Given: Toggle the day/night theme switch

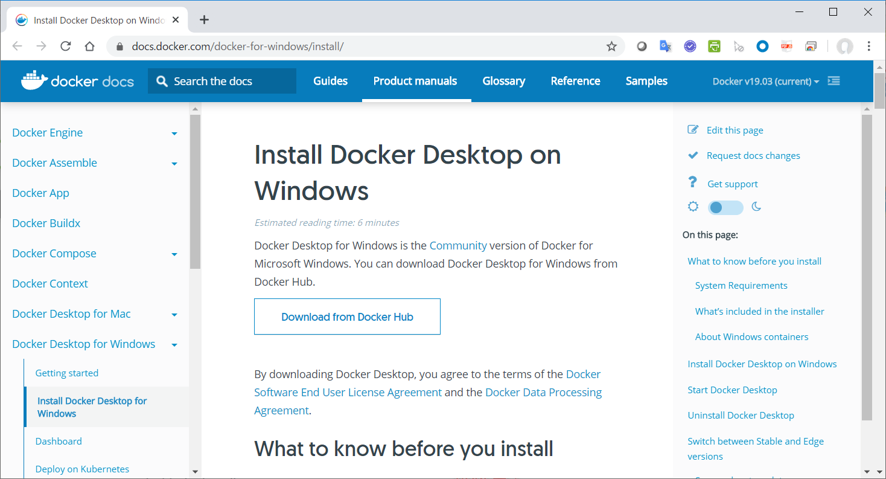Looking at the screenshot, I should (x=726, y=207).
